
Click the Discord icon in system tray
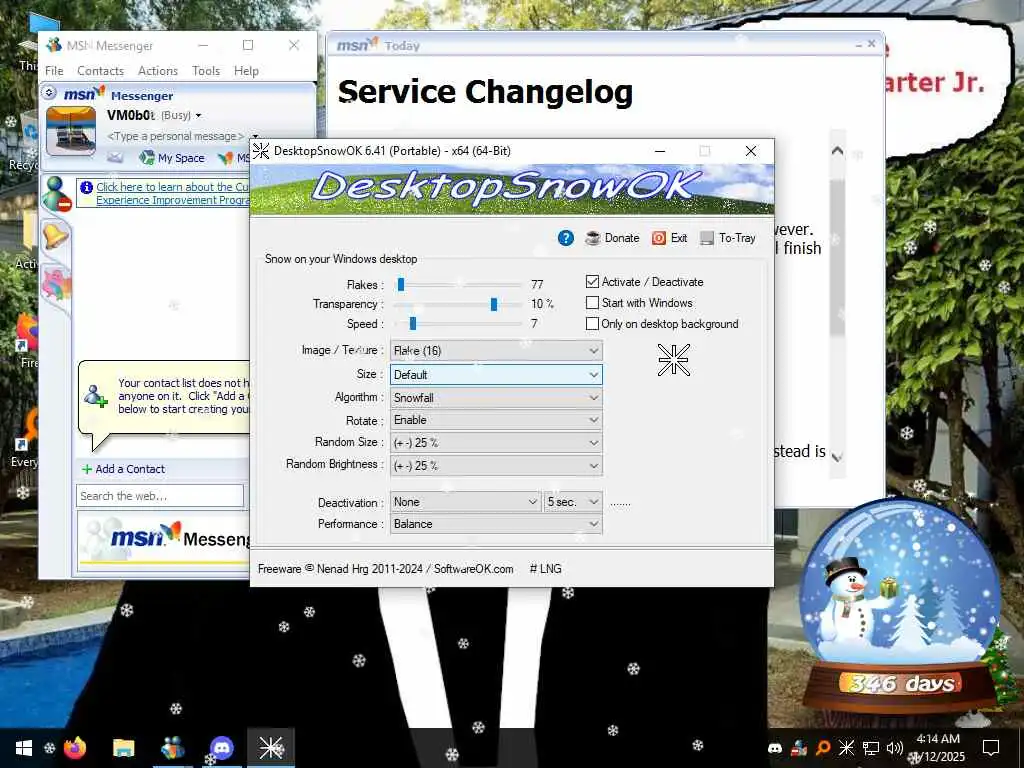click(x=775, y=748)
